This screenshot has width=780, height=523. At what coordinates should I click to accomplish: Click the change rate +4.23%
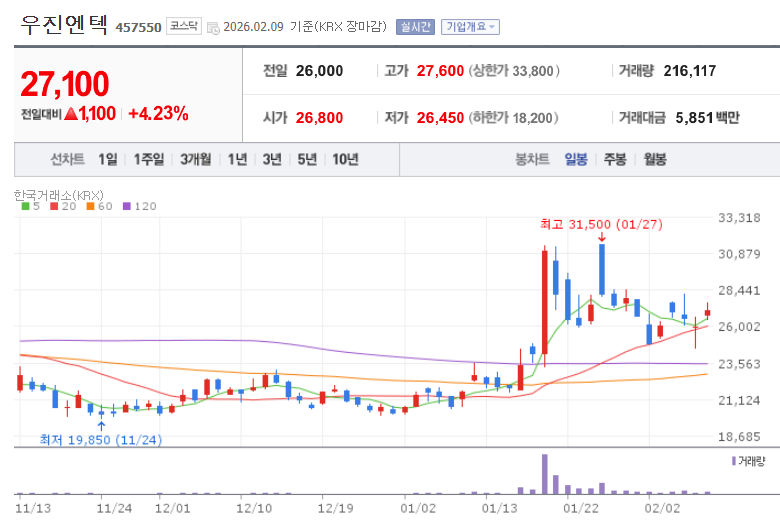pos(158,113)
